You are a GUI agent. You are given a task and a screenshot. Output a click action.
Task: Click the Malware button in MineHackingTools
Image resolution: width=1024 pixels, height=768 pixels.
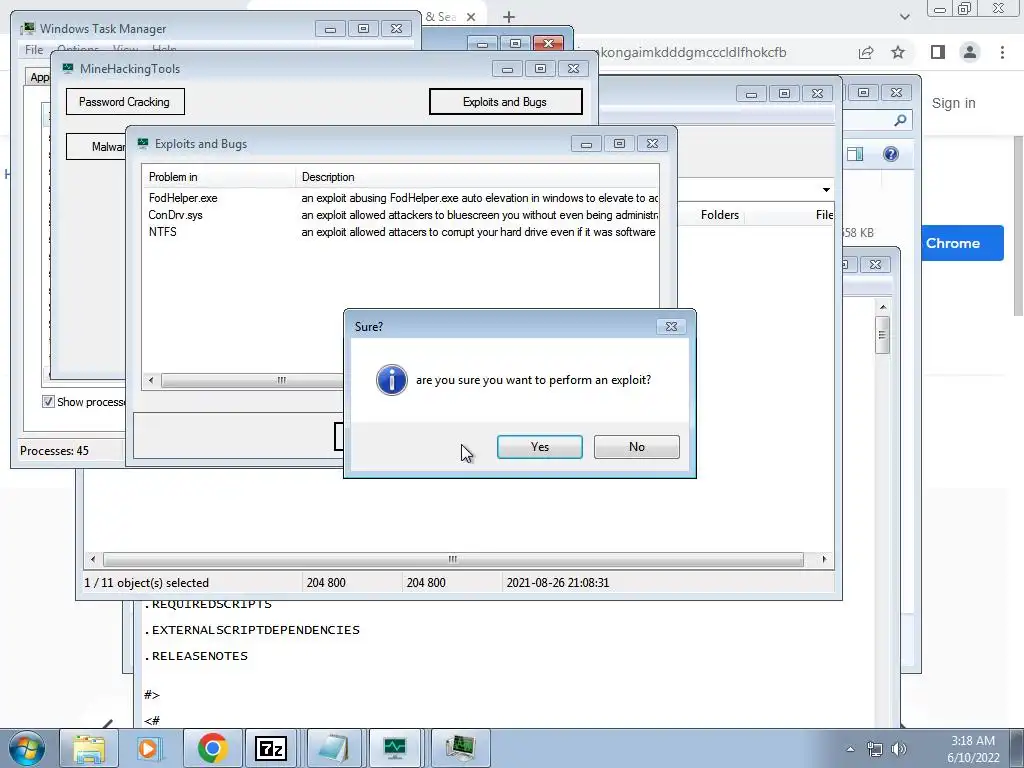point(96,146)
